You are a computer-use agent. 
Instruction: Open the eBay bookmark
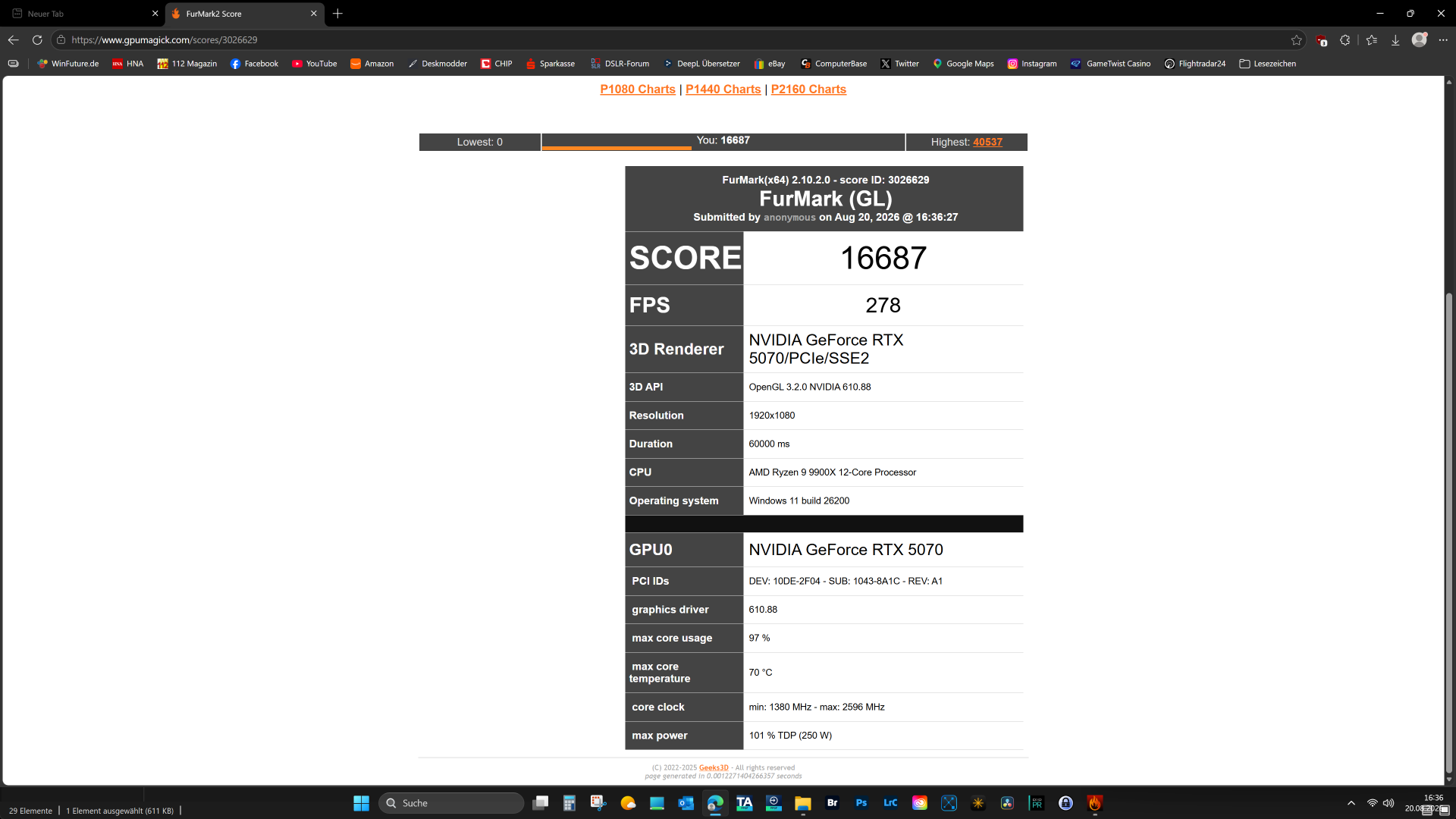[x=770, y=64]
